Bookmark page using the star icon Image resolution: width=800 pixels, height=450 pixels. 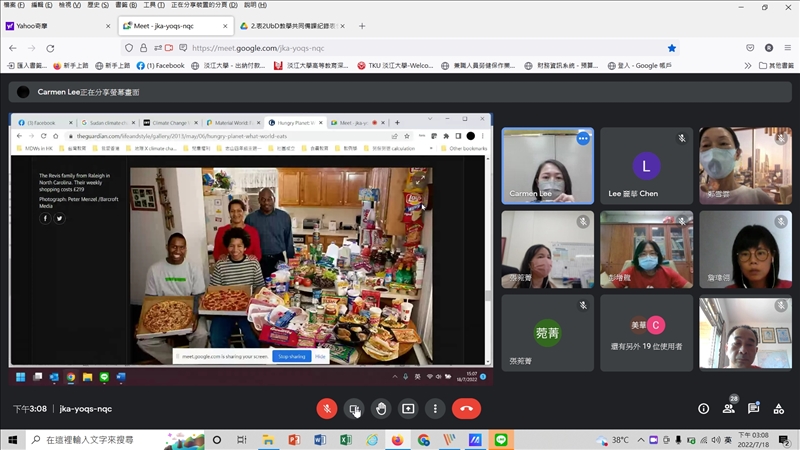coord(672,47)
